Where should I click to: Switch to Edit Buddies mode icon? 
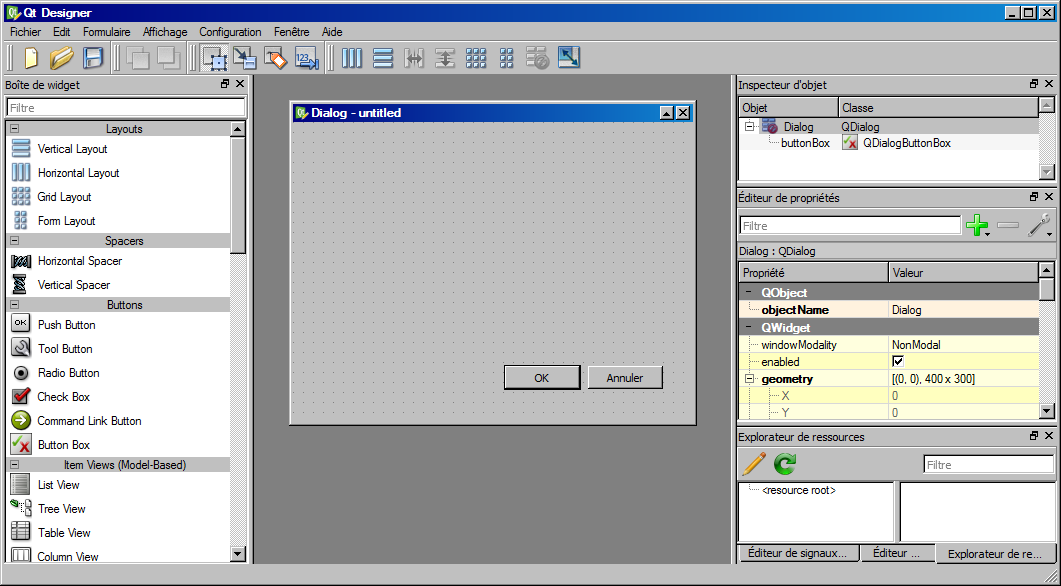tap(275, 58)
